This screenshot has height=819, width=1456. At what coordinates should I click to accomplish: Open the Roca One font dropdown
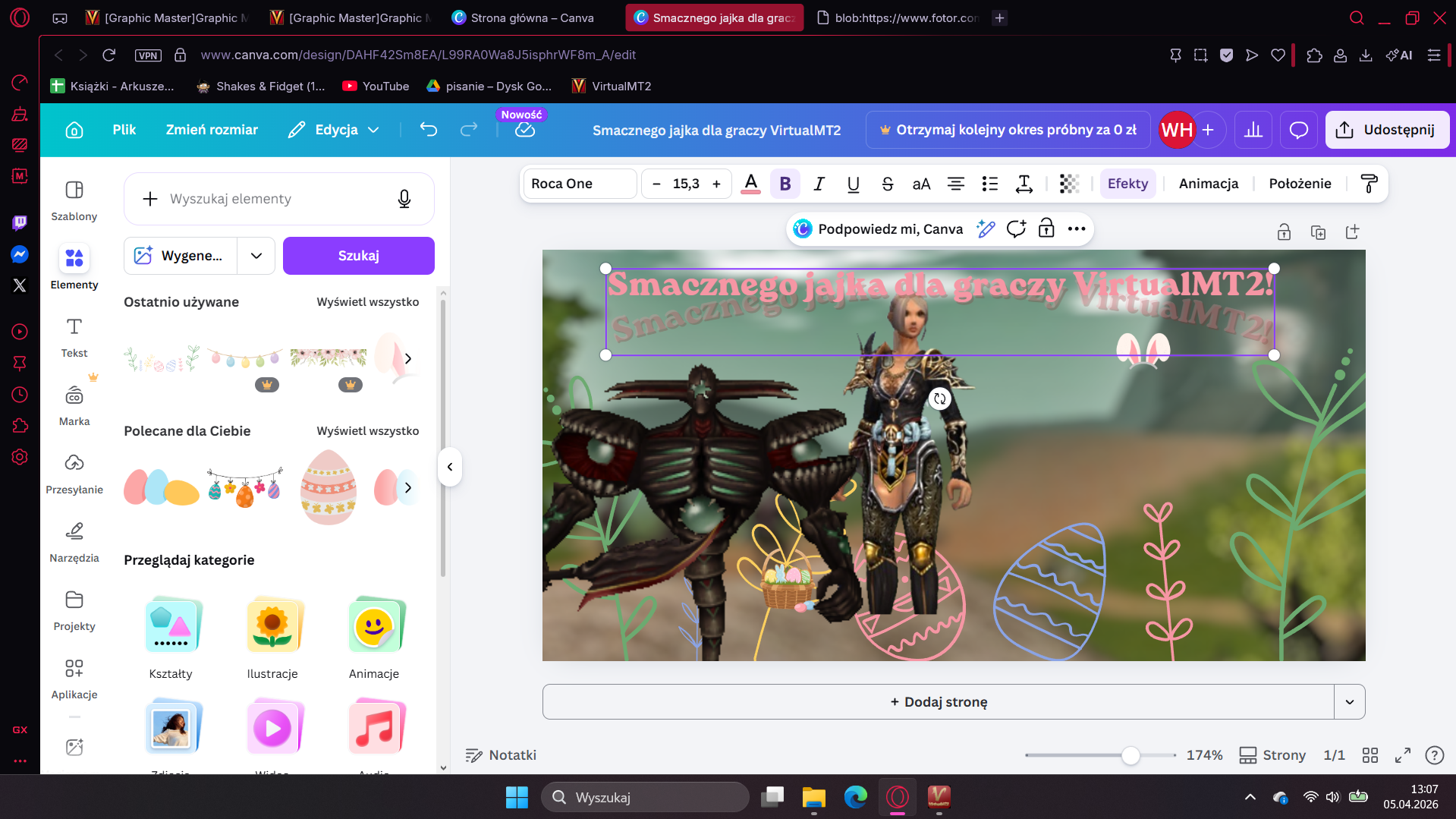click(580, 184)
